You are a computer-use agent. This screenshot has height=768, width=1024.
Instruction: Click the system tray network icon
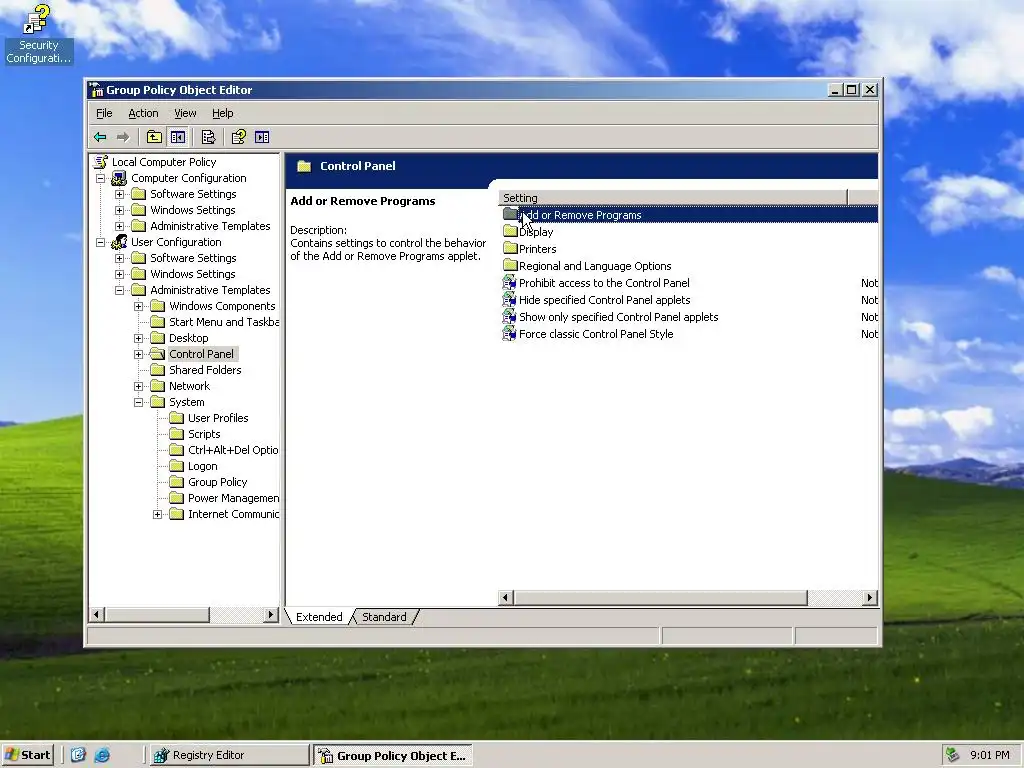952,755
